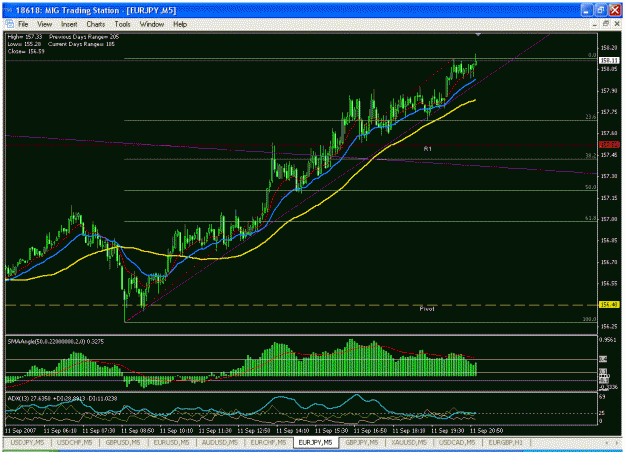Click the MIG Trading Station title bar icon

point(8,10)
